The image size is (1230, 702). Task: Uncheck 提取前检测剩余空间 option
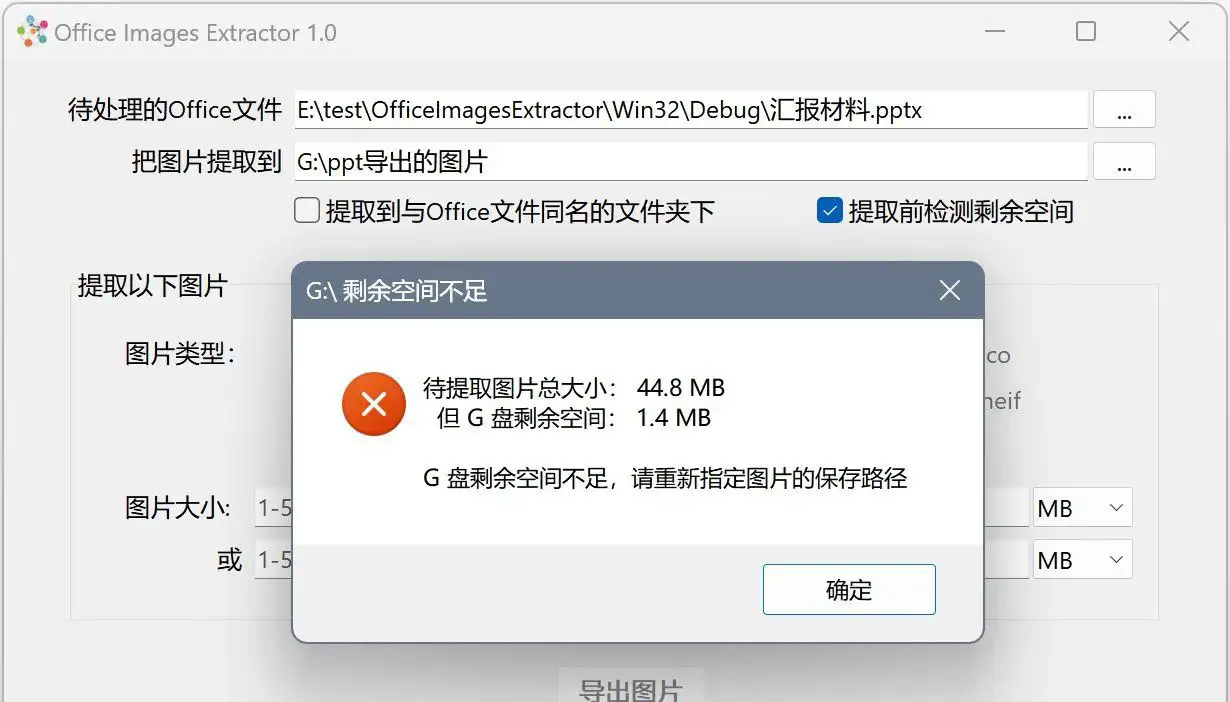(x=830, y=211)
